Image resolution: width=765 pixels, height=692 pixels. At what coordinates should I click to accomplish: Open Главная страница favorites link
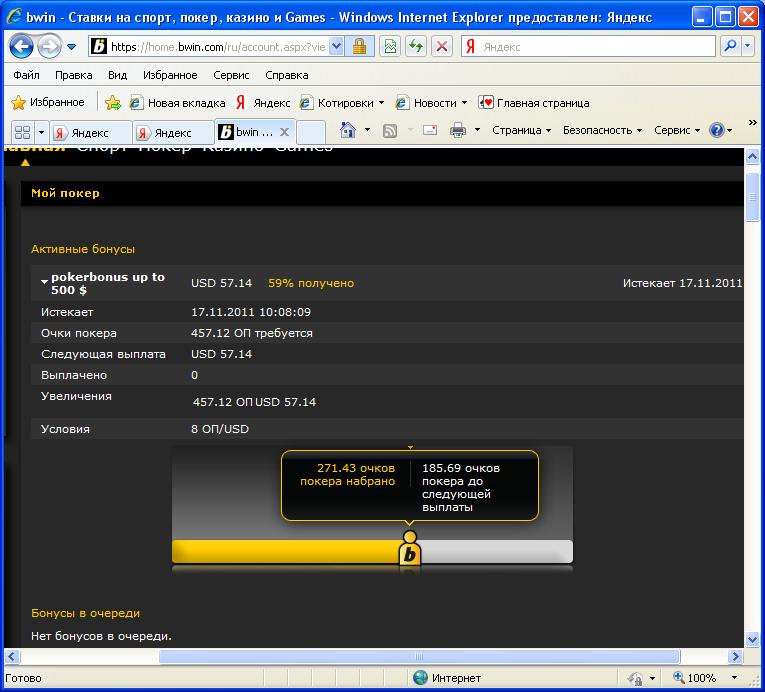[x=534, y=103]
